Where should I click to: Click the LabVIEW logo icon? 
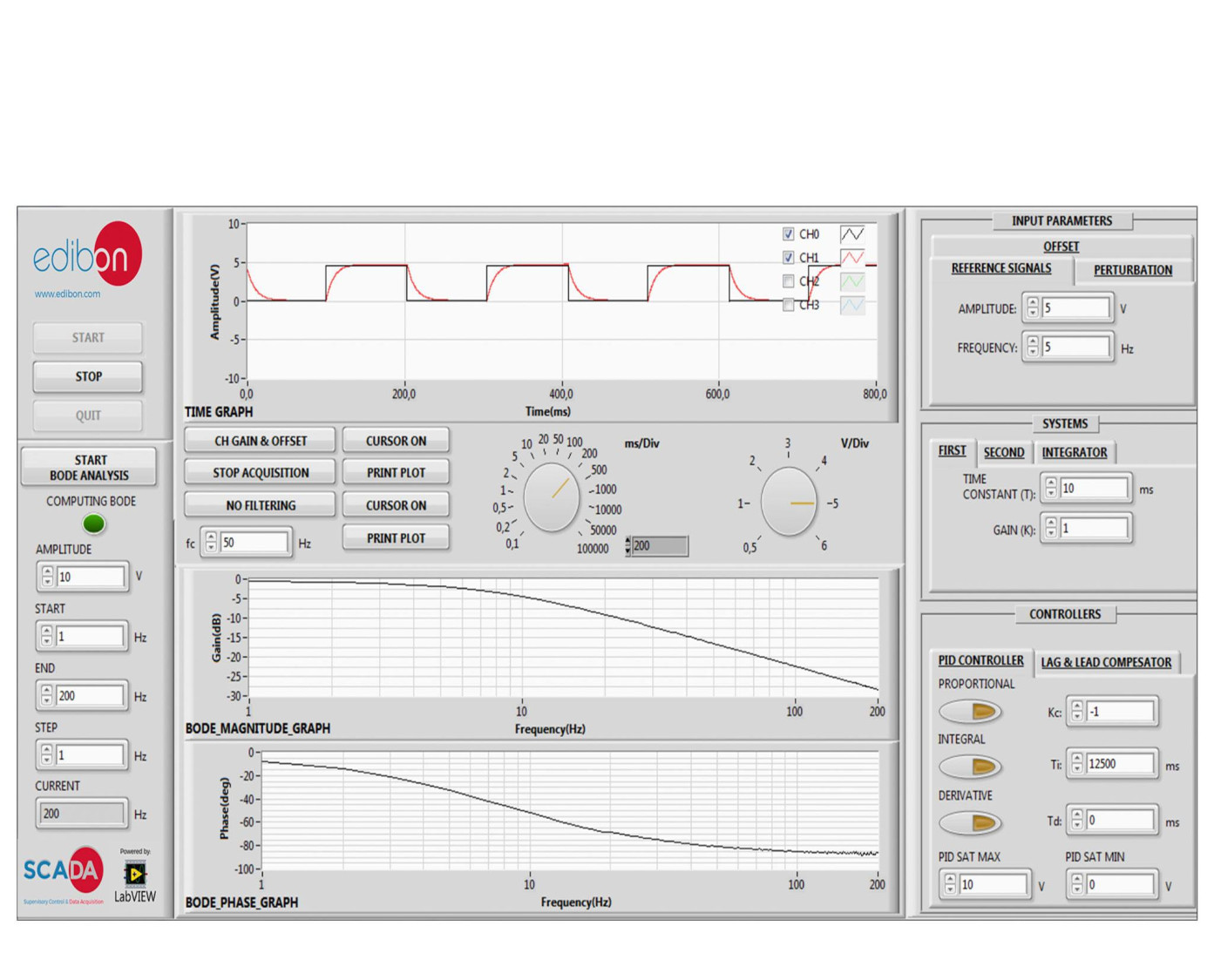135,875
